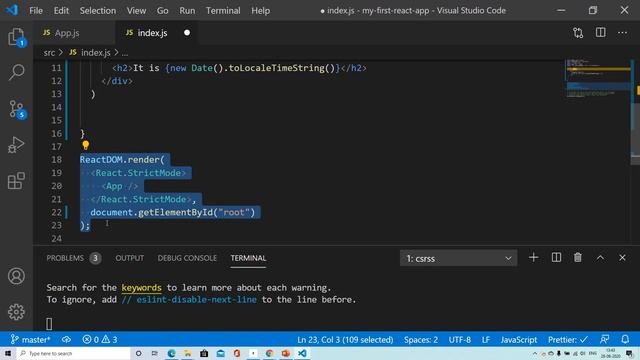Open the Search view in activity bar

click(16, 72)
